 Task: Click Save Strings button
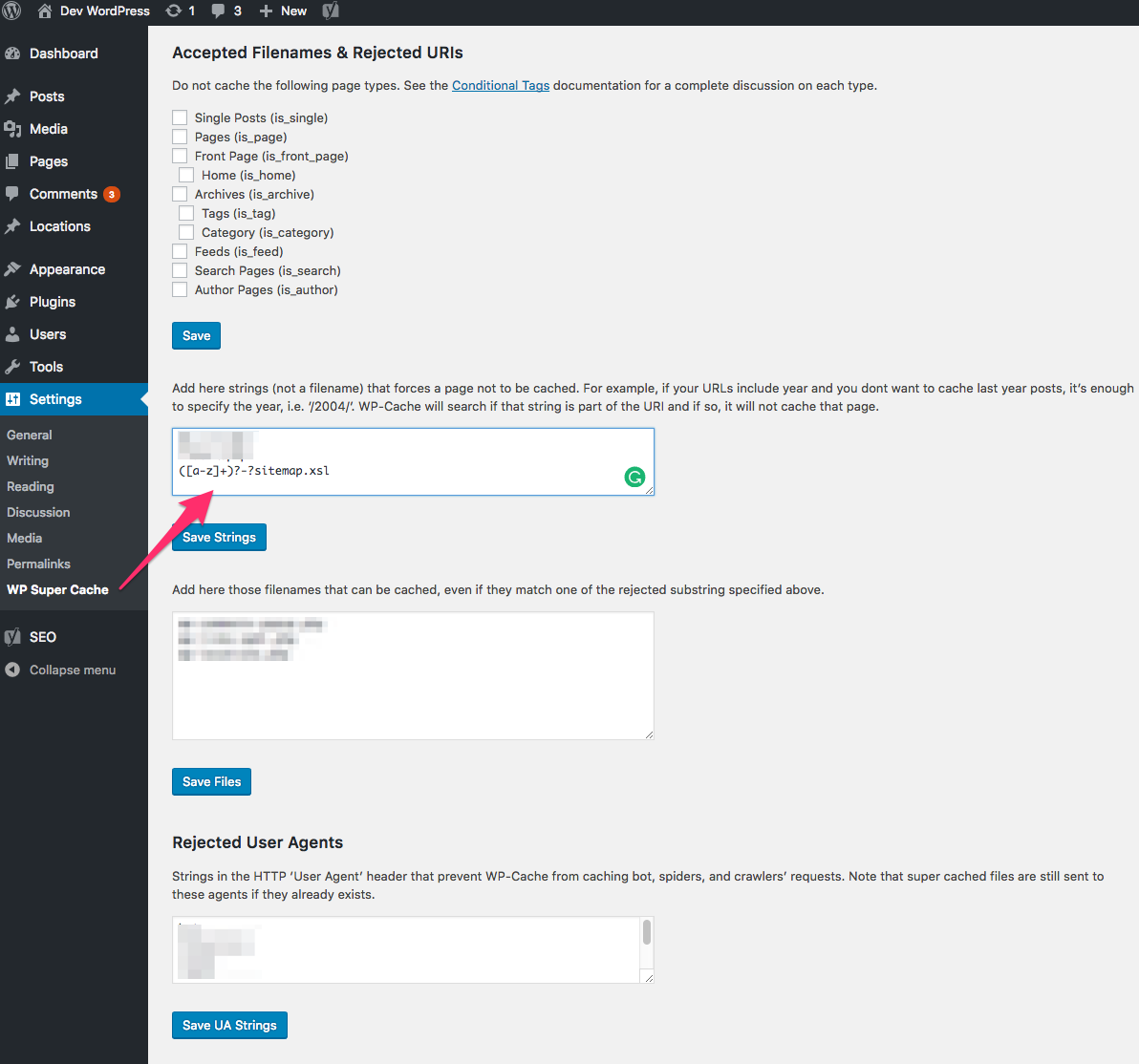[x=220, y=538]
